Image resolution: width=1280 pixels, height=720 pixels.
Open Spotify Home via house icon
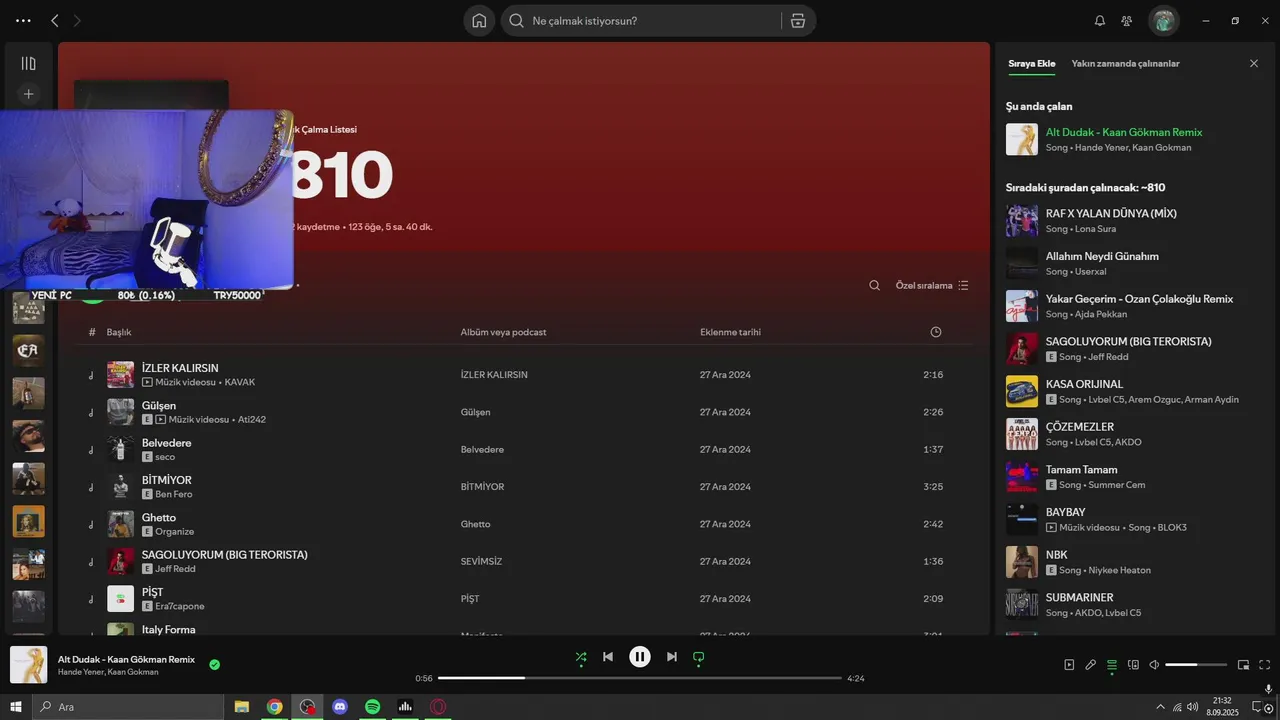pyautogui.click(x=479, y=20)
